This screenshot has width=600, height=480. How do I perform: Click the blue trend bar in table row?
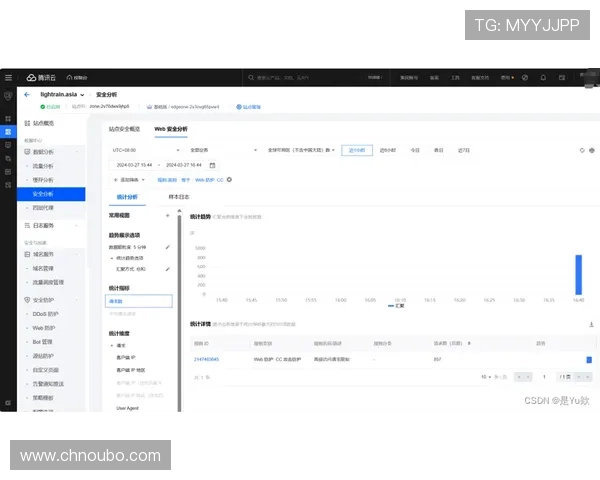pos(589,359)
